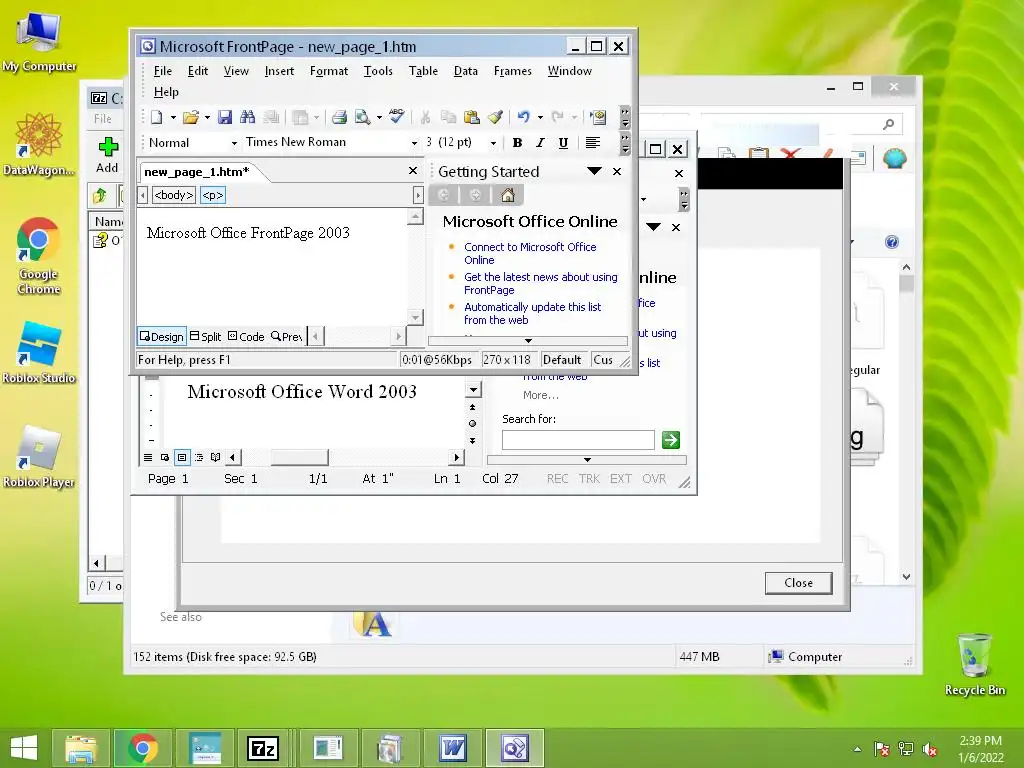Click Word's horizontal scrollbar thumb

(x=299, y=457)
